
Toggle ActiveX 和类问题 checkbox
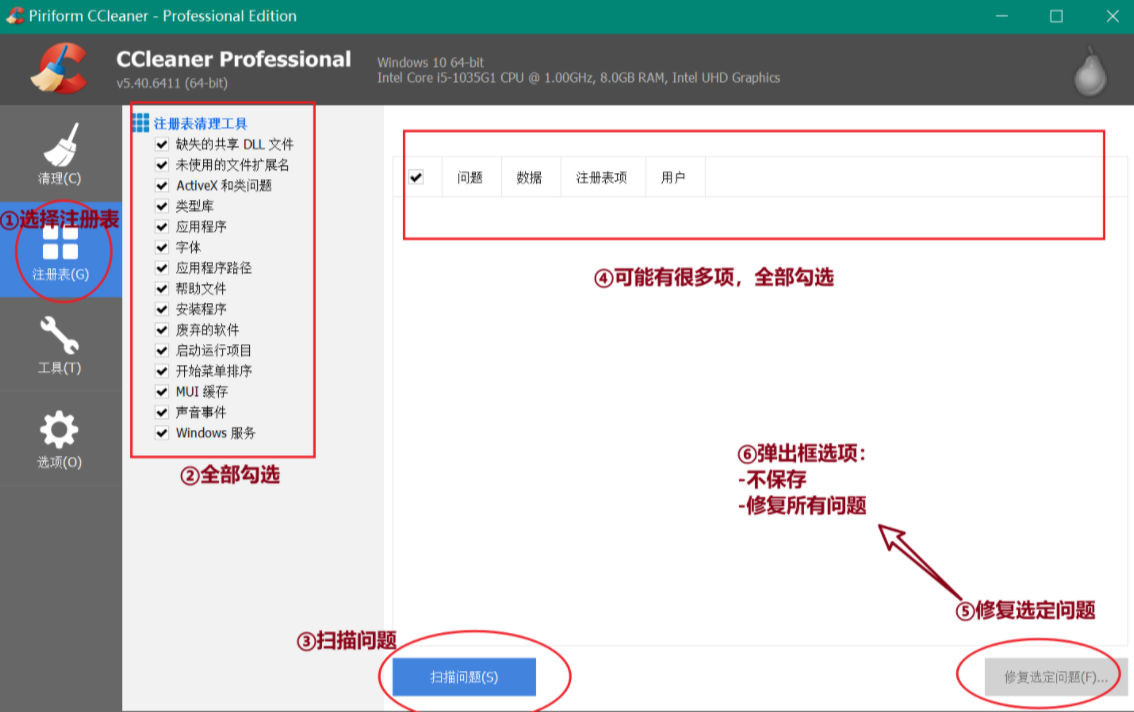[x=162, y=185]
